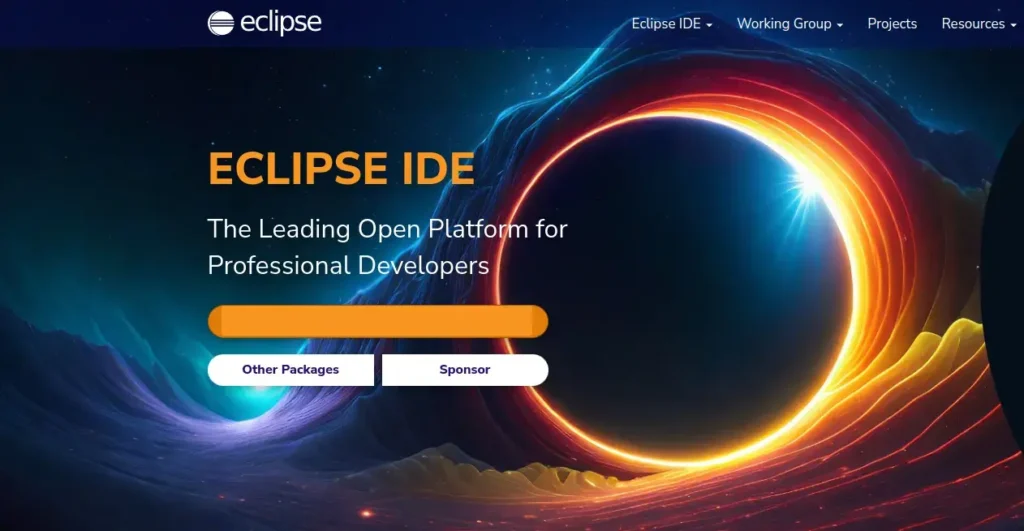Image resolution: width=1024 pixels, height=531 pixels.
Task: Click the Sponsor button
Action: 465,370
